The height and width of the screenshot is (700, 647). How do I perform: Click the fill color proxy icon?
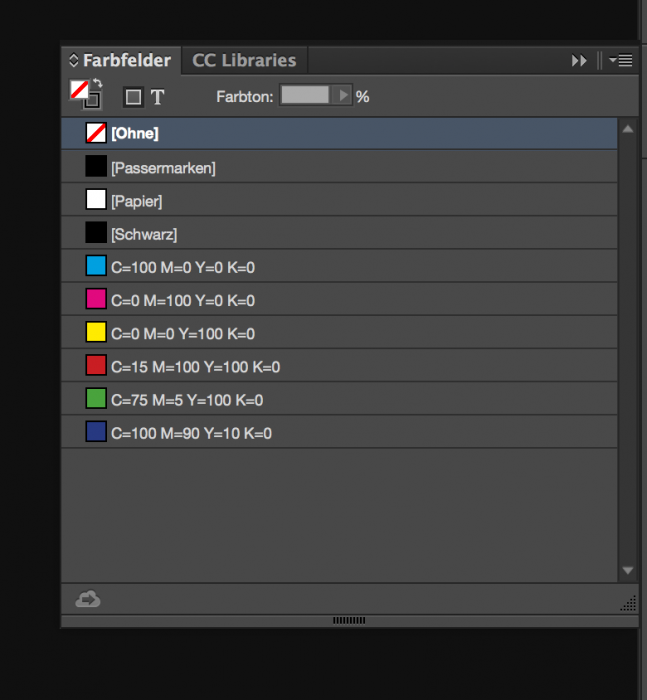coord(79,90)
